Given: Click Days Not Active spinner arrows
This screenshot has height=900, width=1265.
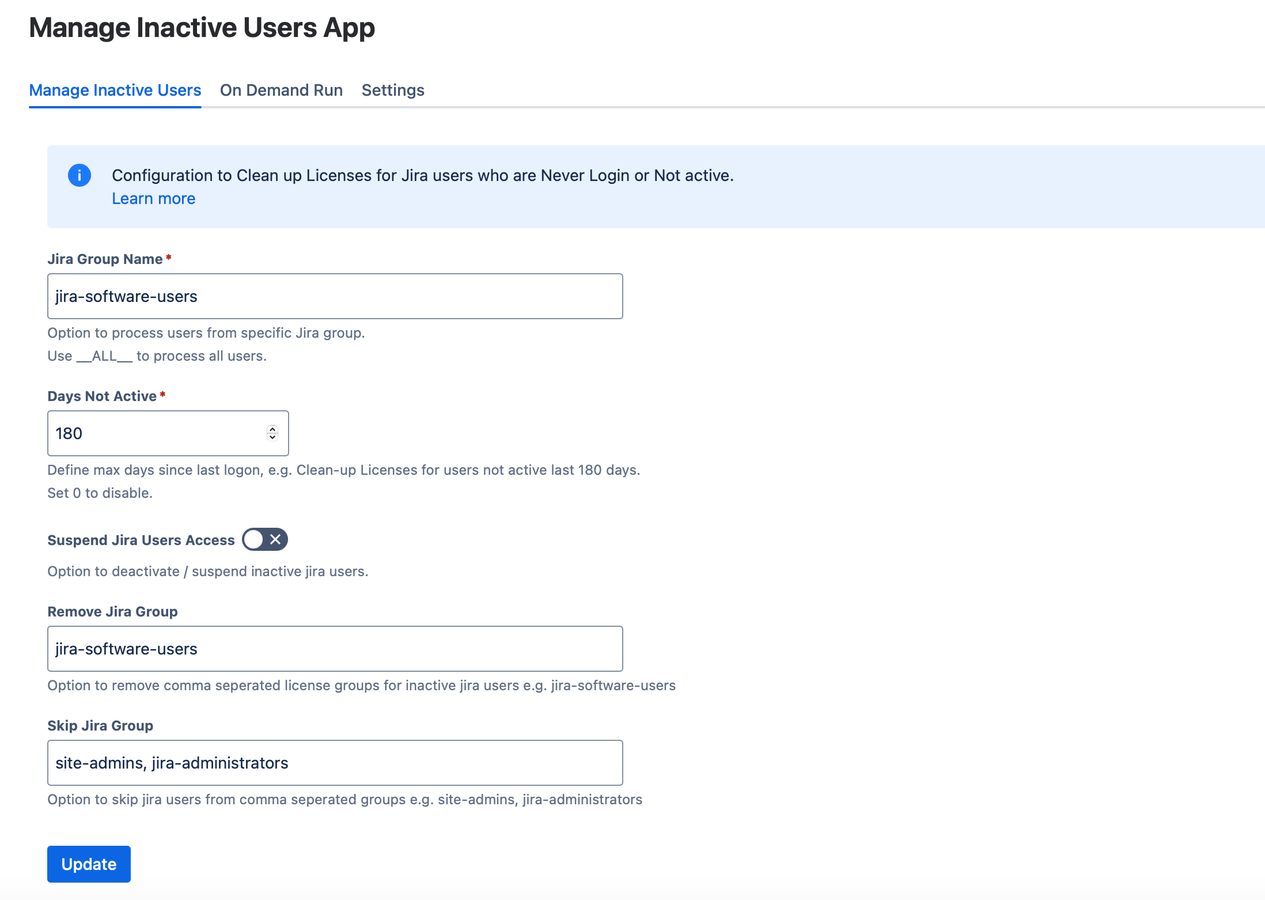Looking at the screenshot, I should 272,433.
